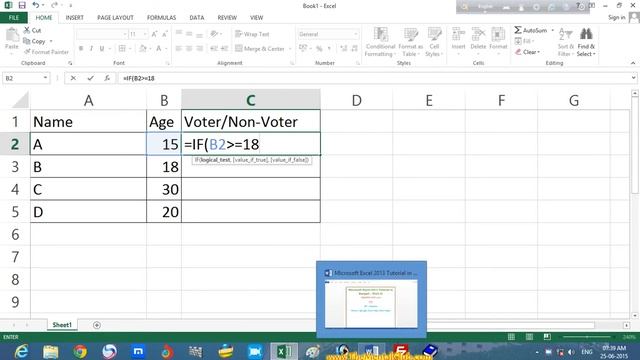
Task: Click the Format Painter brush
Action: (27, 52)
